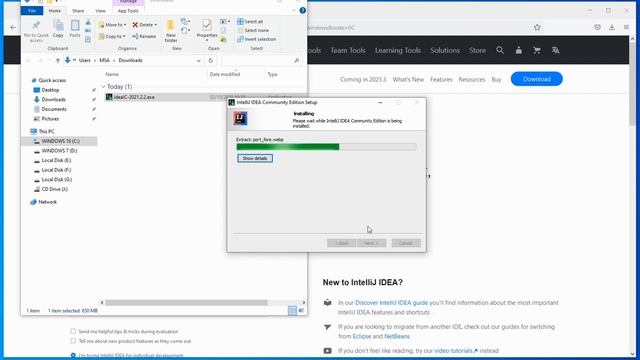640x360 pixels.
Task: Expand the address bar history dropdown
Action: pos(199,60)
